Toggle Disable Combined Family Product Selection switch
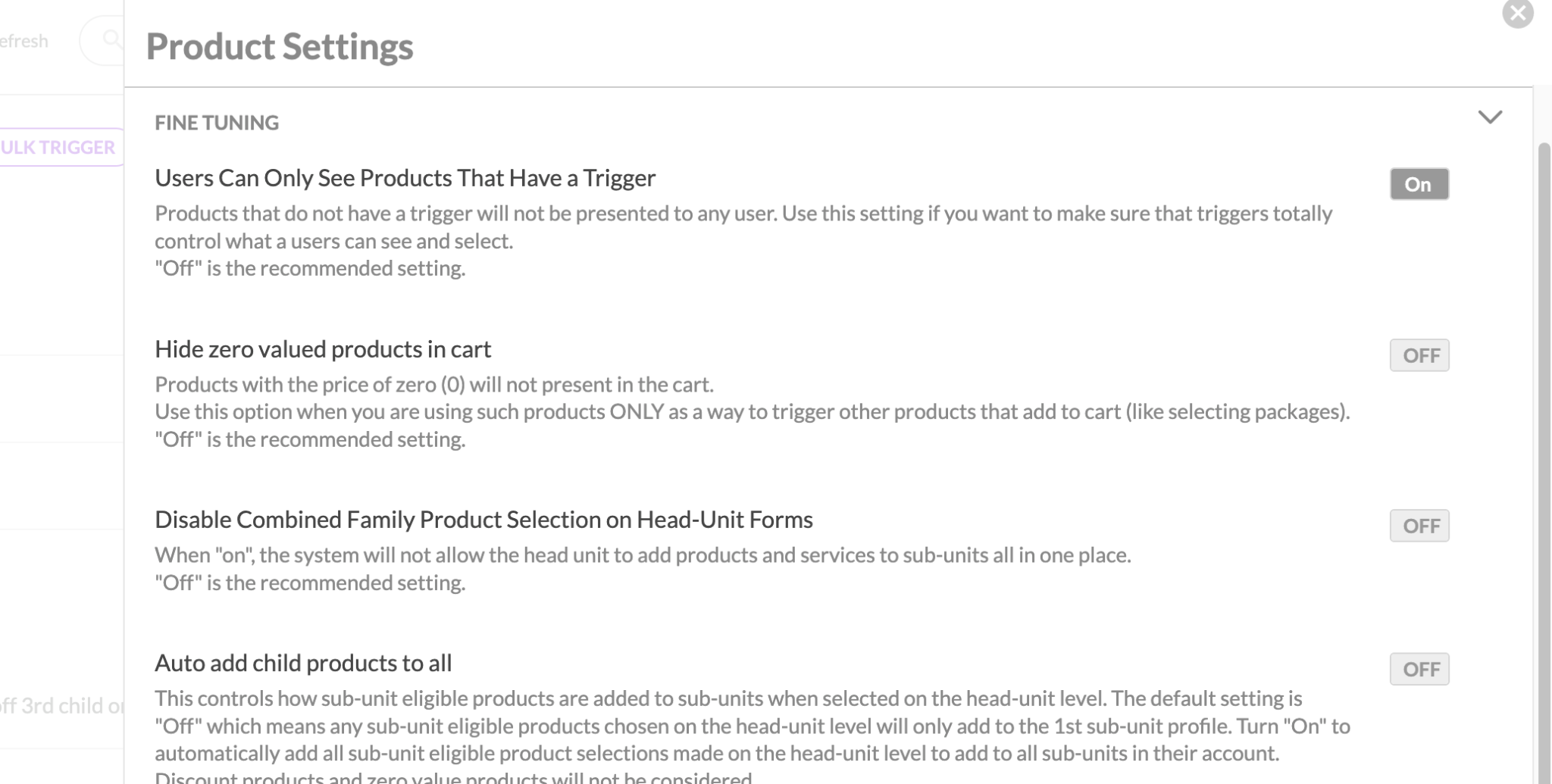The image size is (1552, 784). click(1419, 526)
